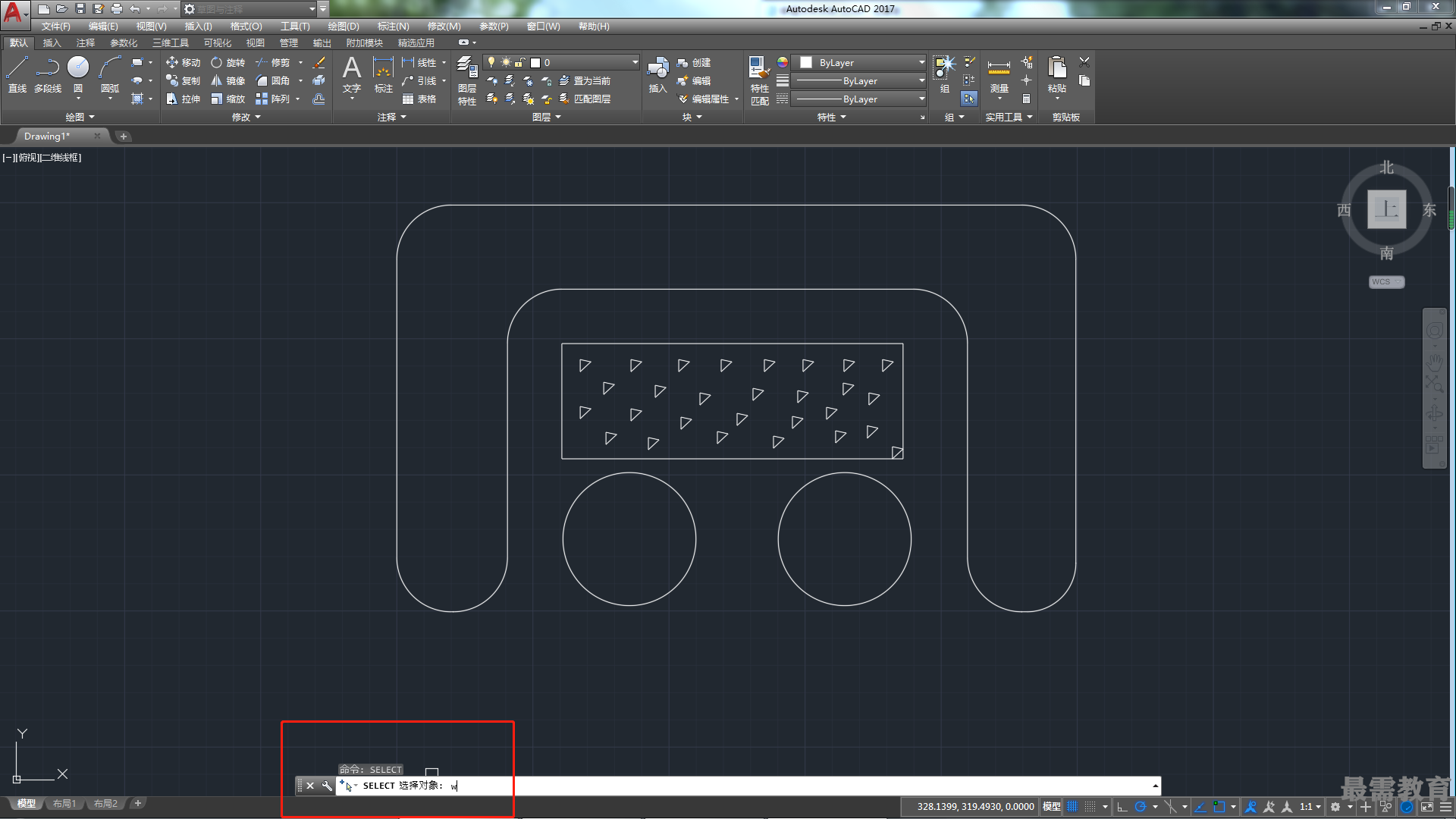Click the layer 0 white color swatch
This screenshot has width=1456, height=819.
(535, 63)
